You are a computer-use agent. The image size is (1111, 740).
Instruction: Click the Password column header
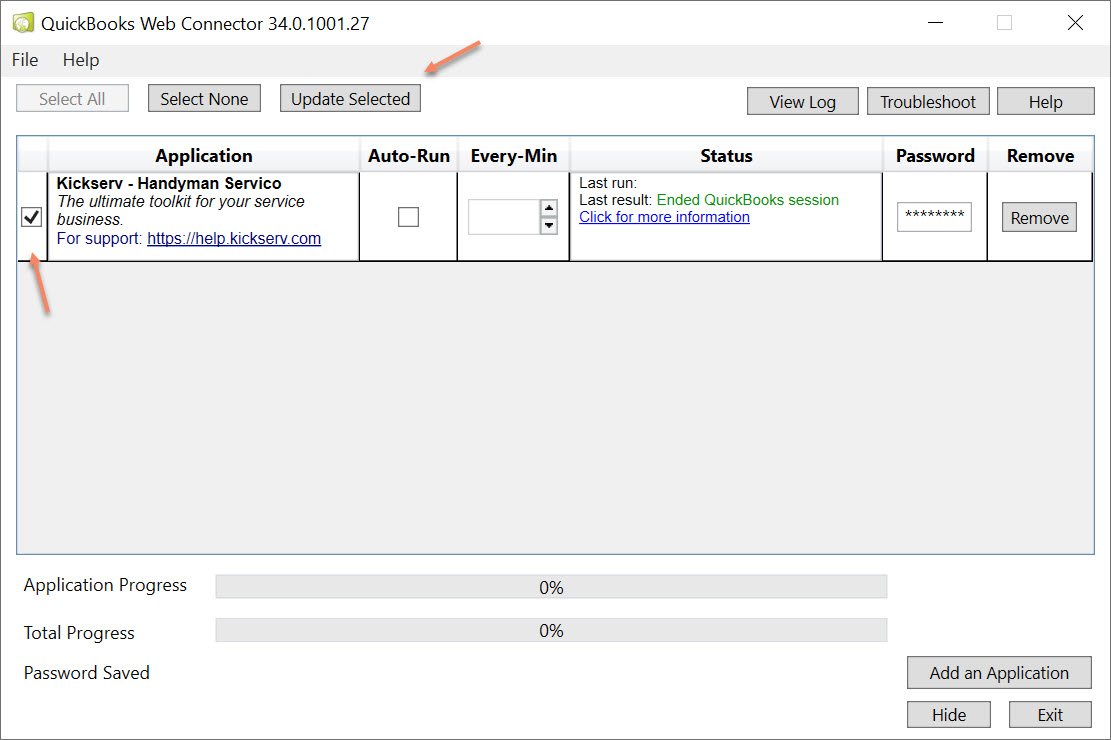pyautogui.click(x=935, y=155)
